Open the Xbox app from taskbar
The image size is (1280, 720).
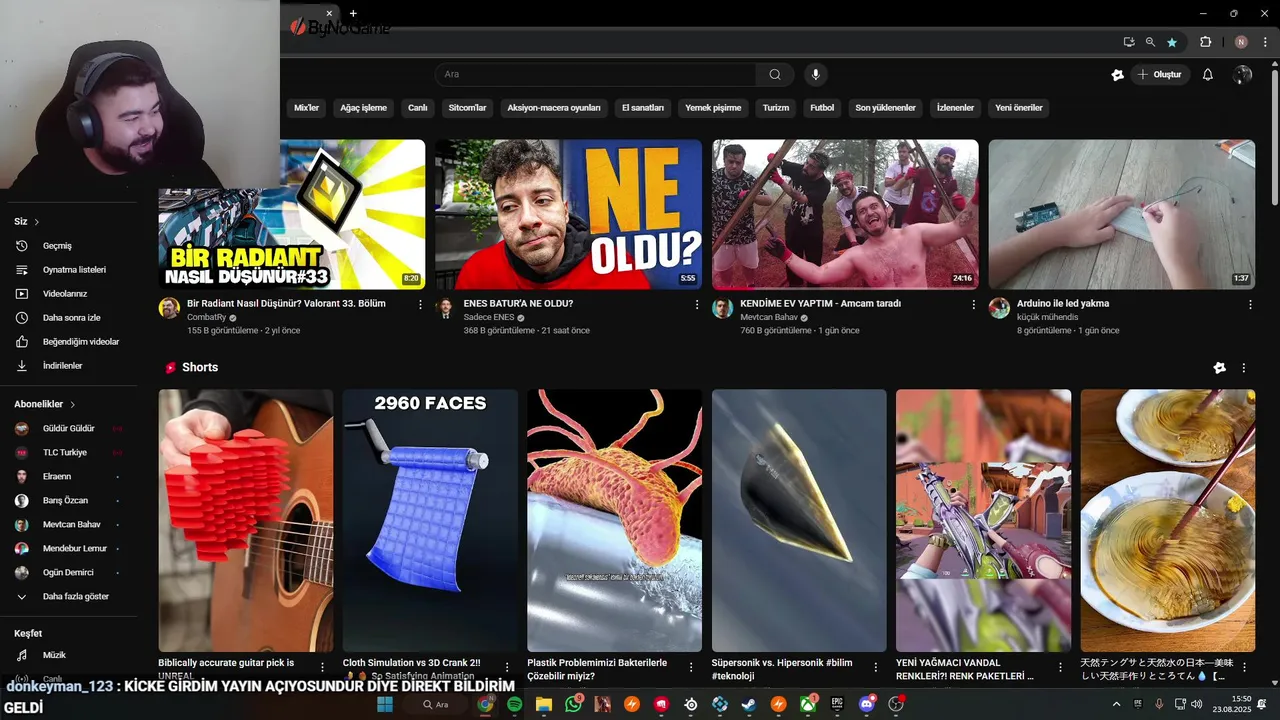coord(806,704)
